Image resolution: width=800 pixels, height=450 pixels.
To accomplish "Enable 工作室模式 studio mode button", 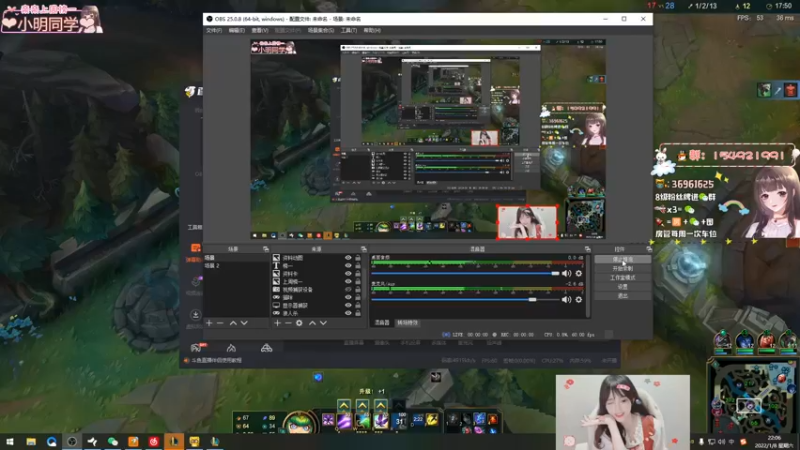I will 622,278.
